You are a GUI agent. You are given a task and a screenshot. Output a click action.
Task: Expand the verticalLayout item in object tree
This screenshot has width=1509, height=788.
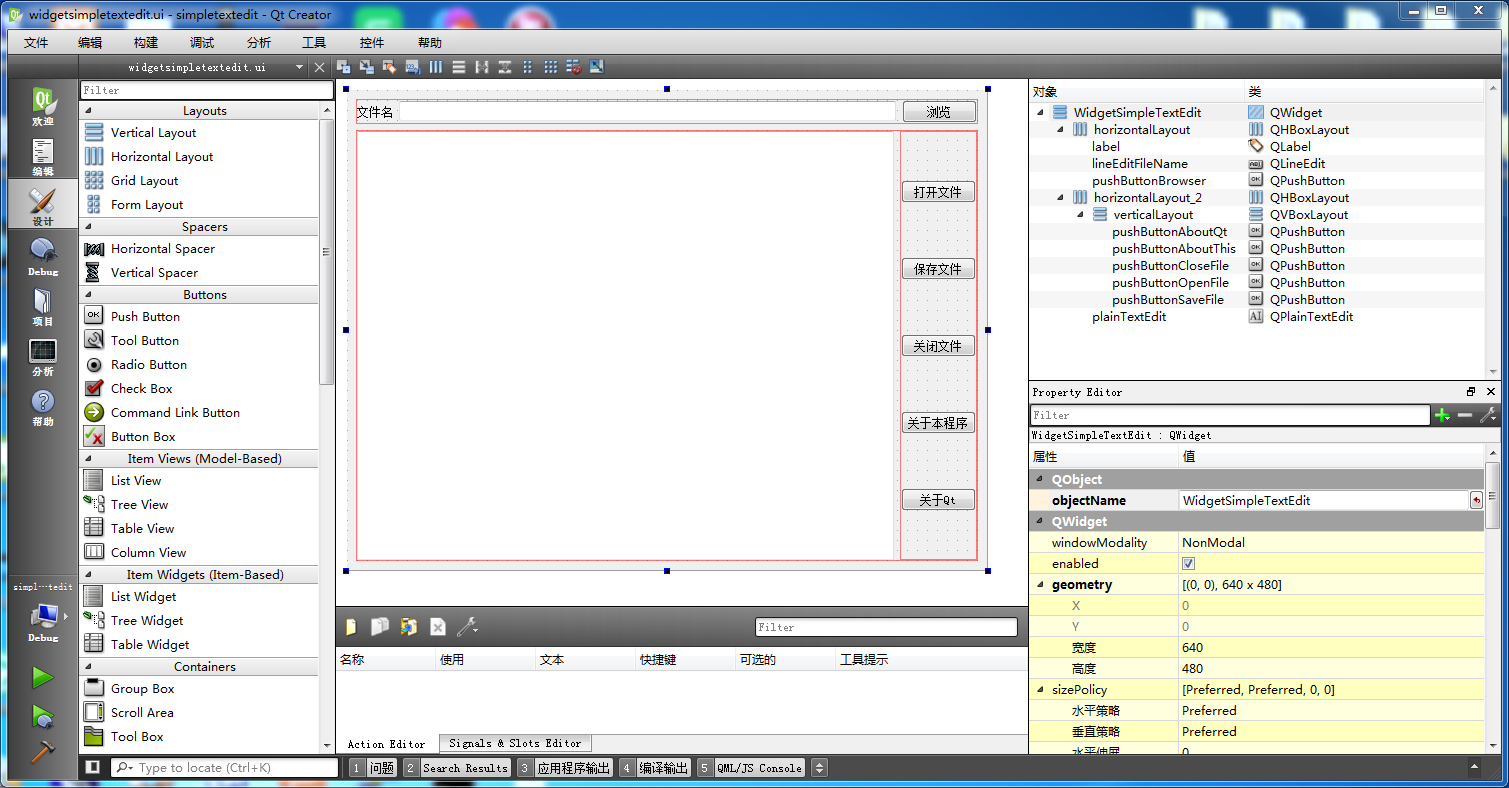tap(1082, 214)
